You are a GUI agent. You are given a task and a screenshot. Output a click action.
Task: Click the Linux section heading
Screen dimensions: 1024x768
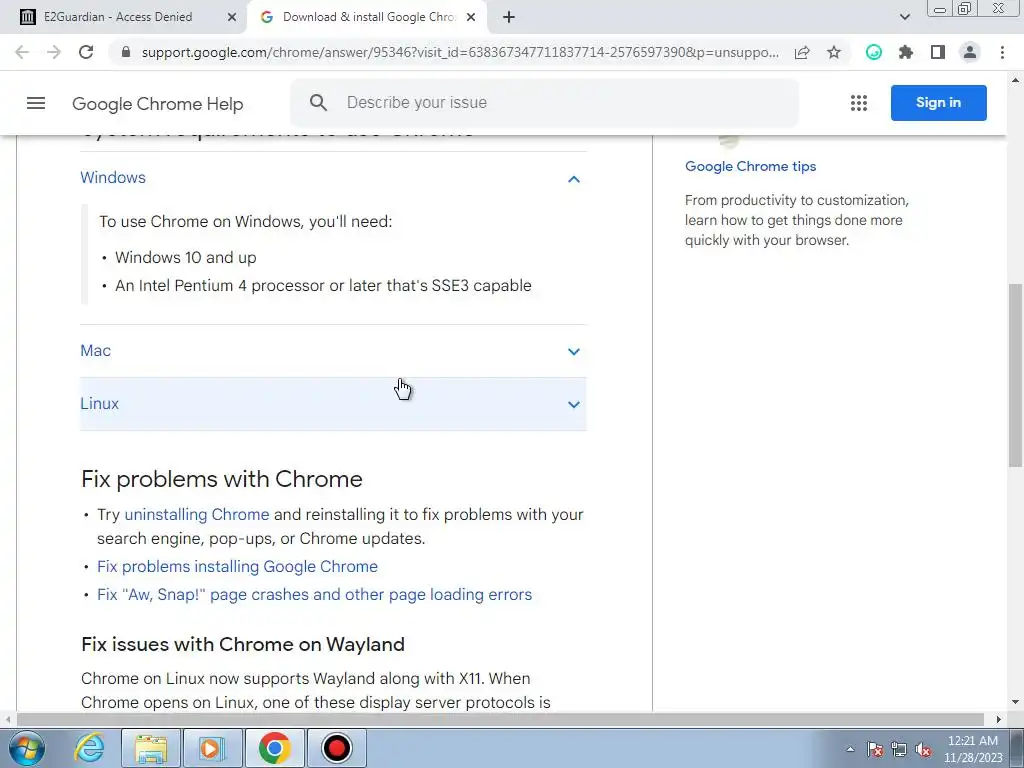99,404
